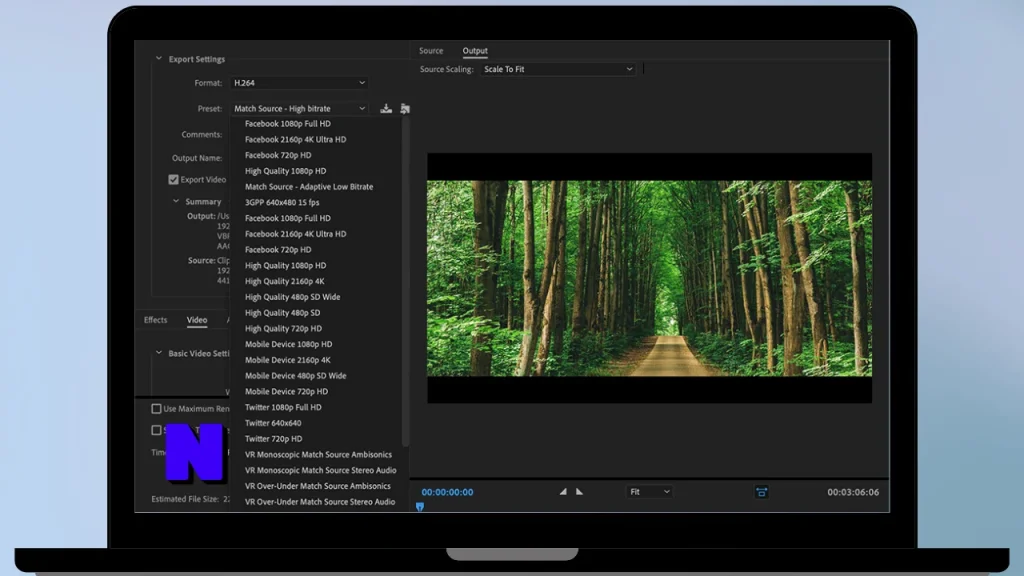The width and height of the screenshot is (1024, 576).
Task: Open the Preset Match Source dropdown
Action: click(x=298, y=108)
